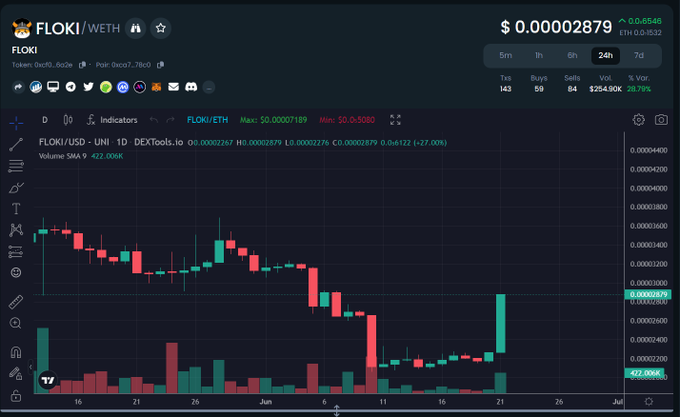Open the blue CoinMarketCap icon

pyautogui.click(x=123, y=87)
